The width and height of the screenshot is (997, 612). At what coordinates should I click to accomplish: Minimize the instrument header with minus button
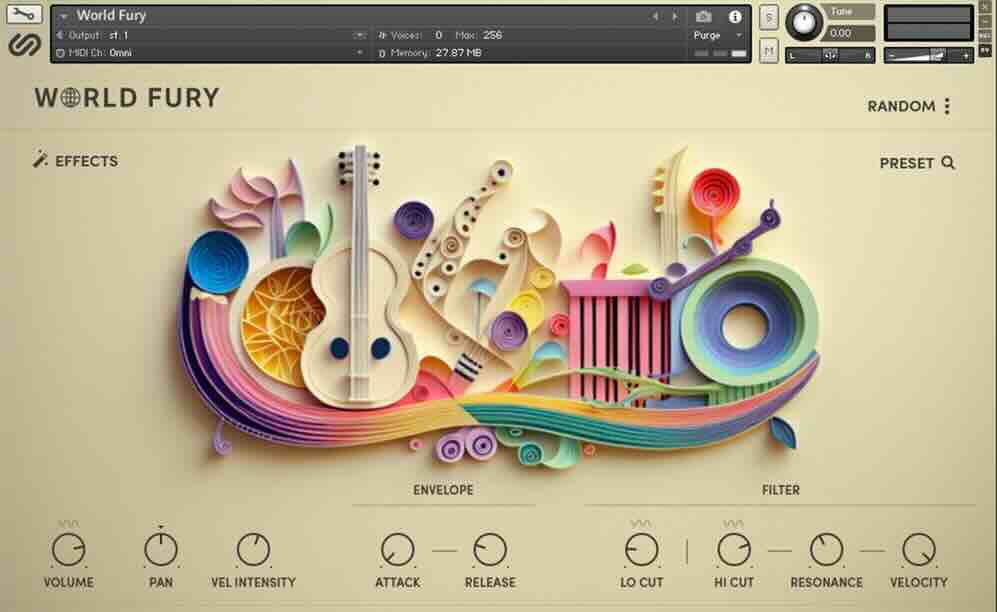[x=986, y=22]
